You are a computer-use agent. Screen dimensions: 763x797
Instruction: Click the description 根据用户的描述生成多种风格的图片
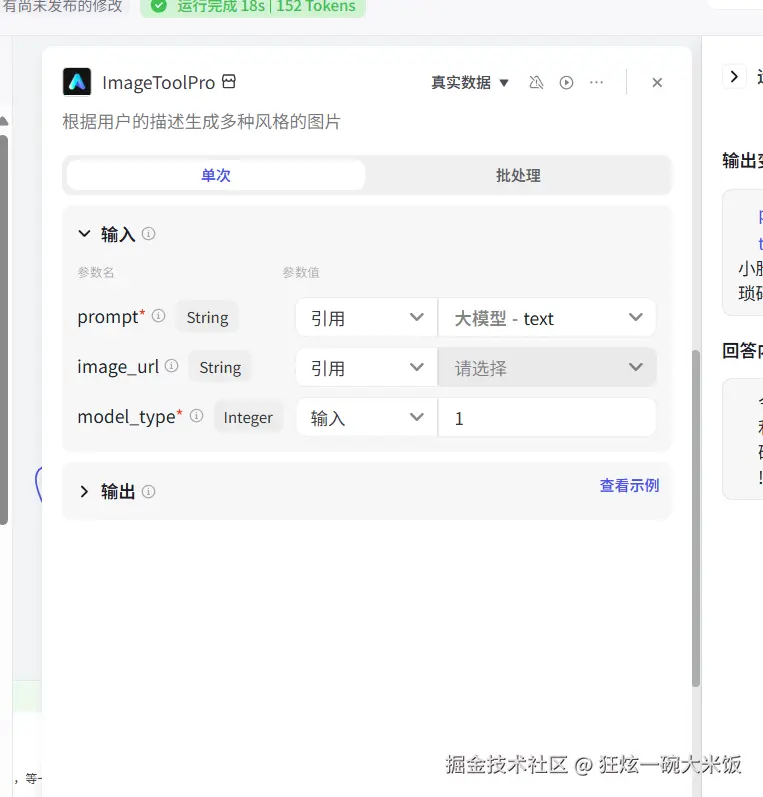point(201,122)
